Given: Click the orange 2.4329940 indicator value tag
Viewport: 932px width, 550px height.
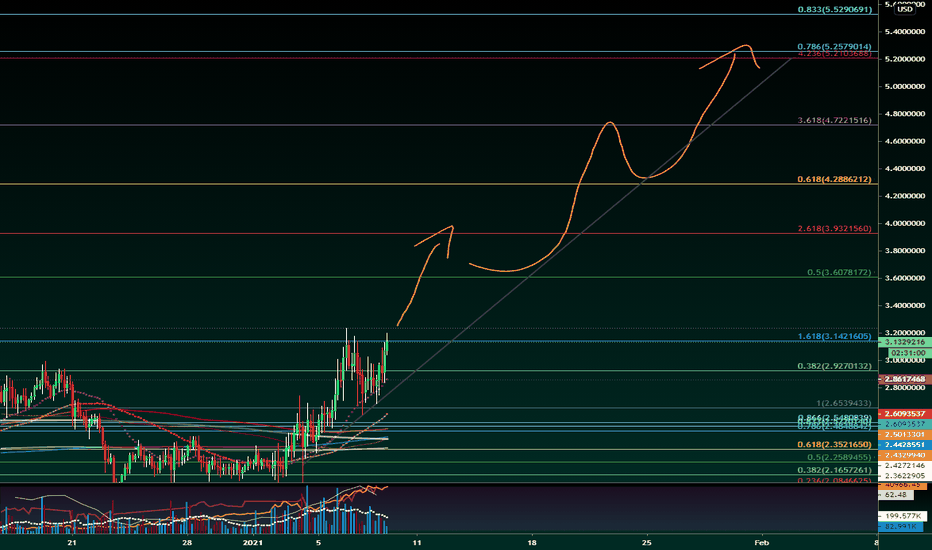Looking at the screenshot, I should click(905, 455).
